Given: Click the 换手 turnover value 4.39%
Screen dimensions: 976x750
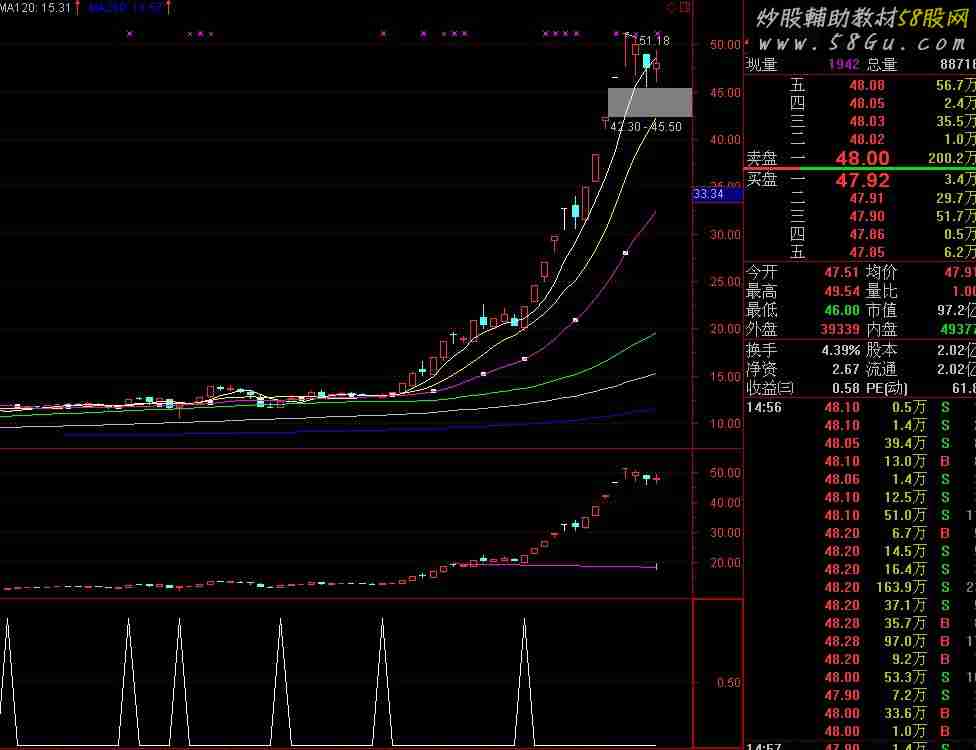Looking at the screenshot, I should click(x=840, y=350).
